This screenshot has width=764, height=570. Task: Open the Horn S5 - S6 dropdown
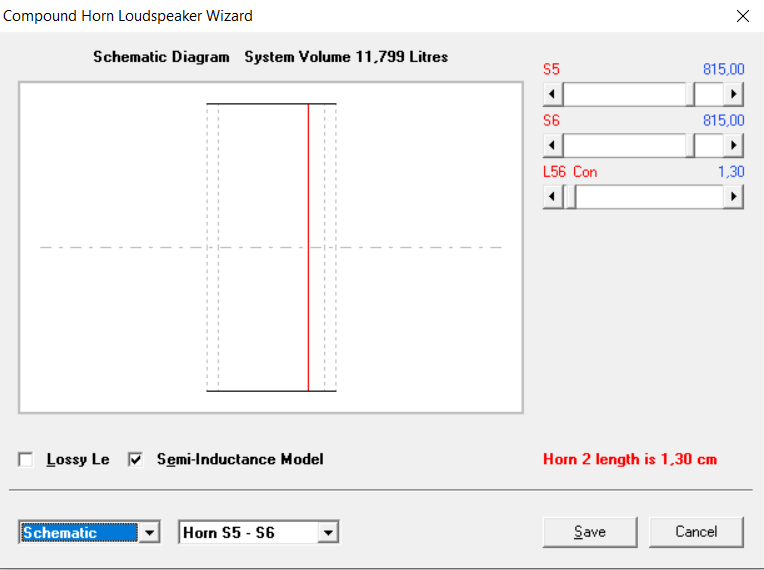[x=328, y=532]
